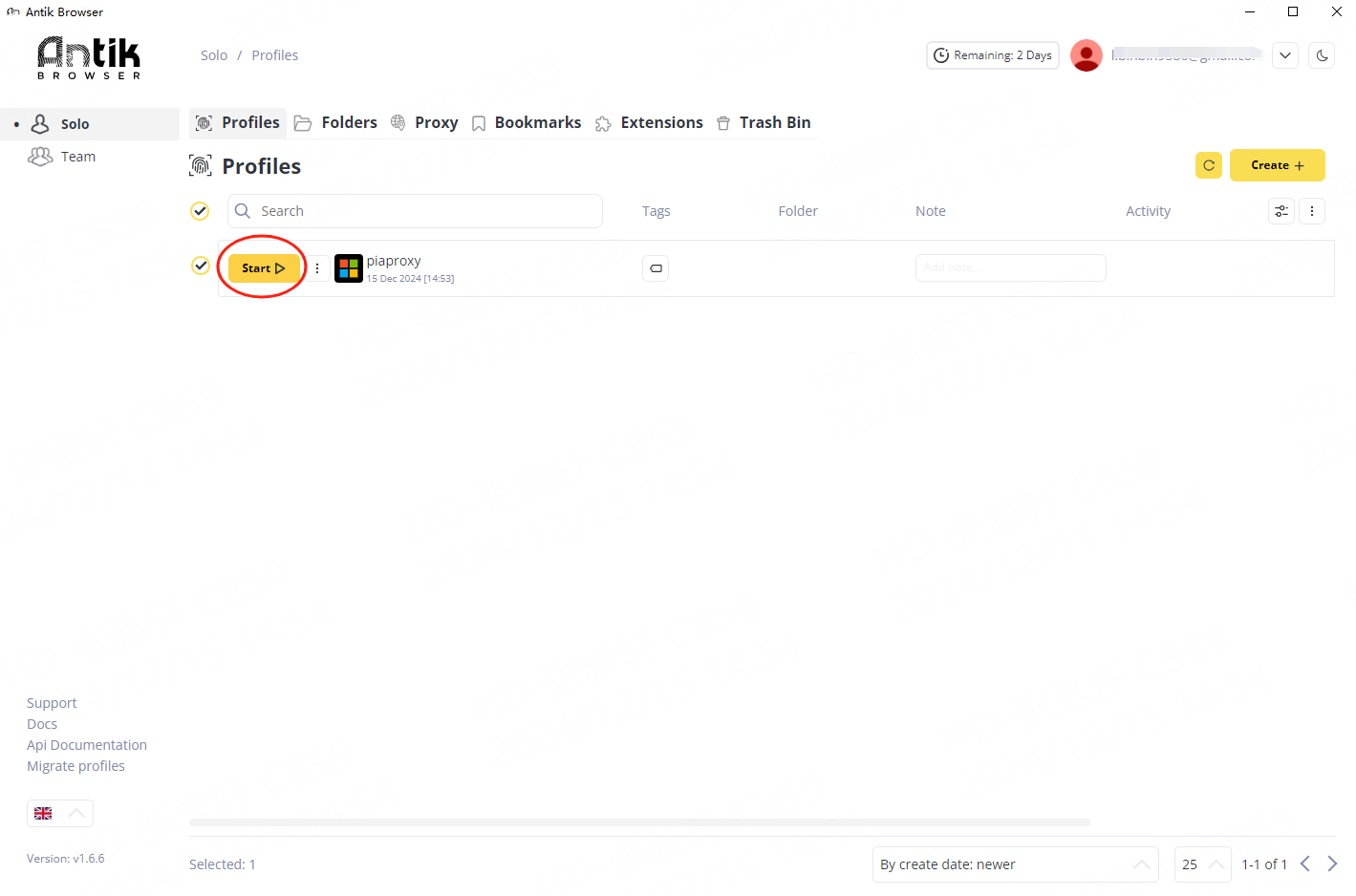Open the language selector with UK flag
Screen dimensions: 1356x896
coord(60,813)
